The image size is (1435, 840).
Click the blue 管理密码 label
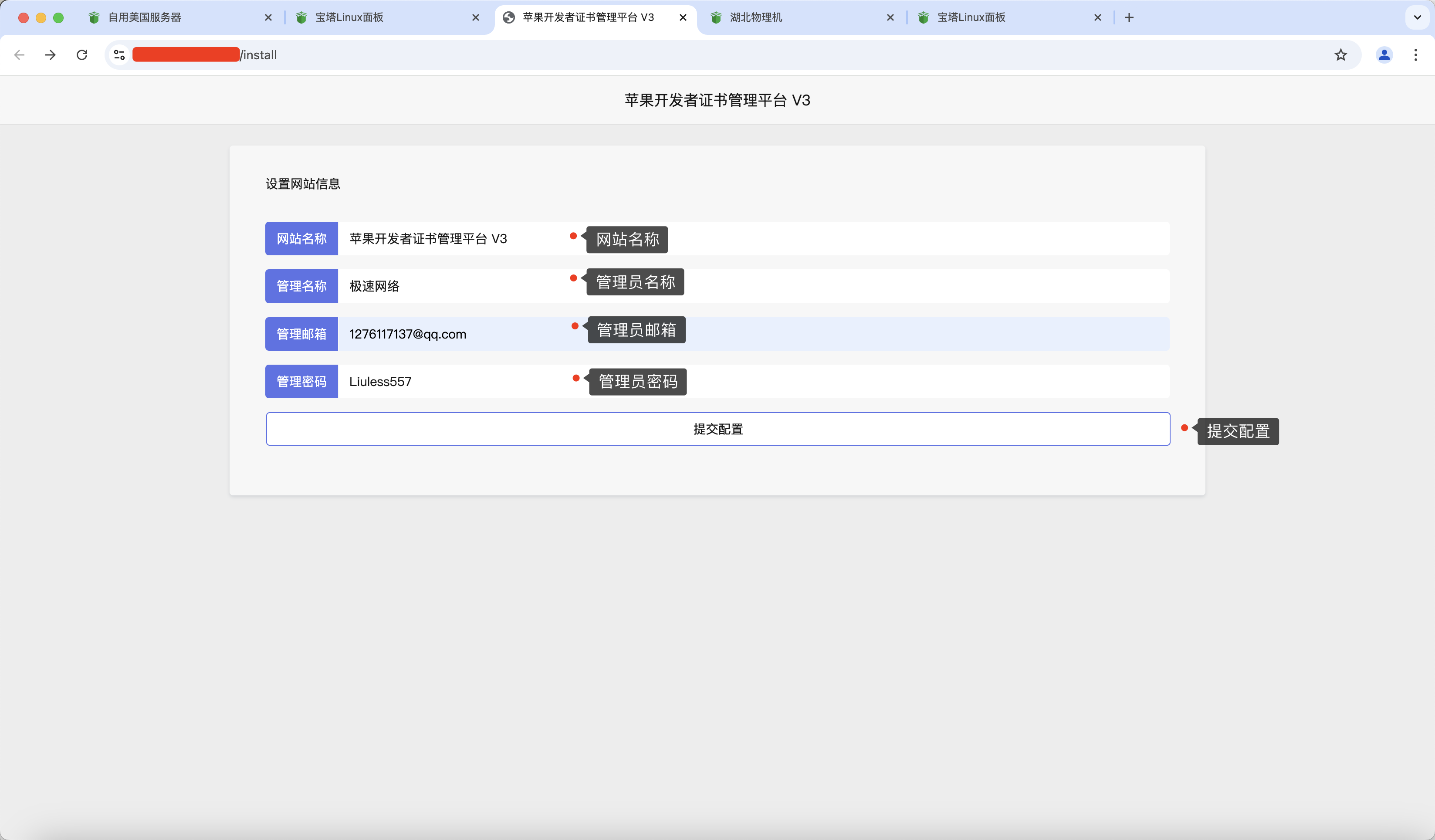302,382
